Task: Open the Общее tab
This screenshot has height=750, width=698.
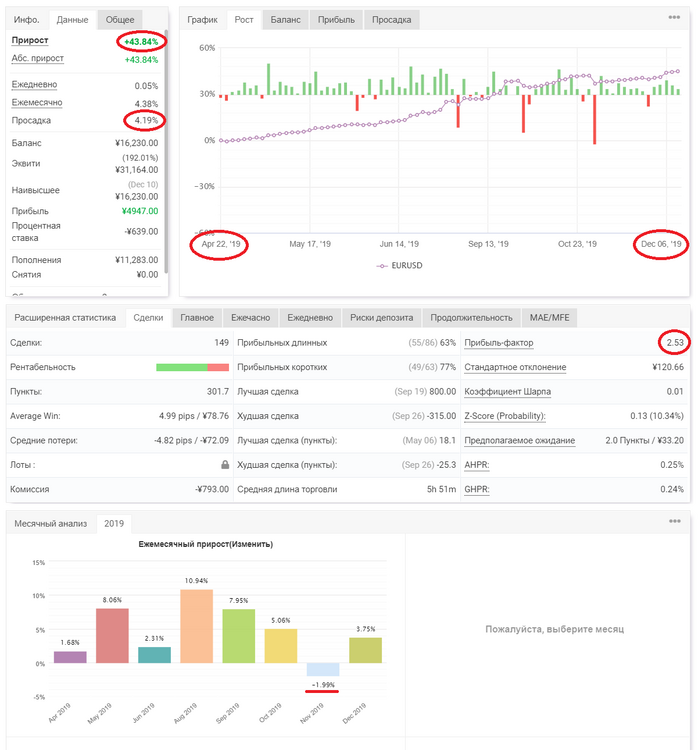Action: click(x=120, y=20)
